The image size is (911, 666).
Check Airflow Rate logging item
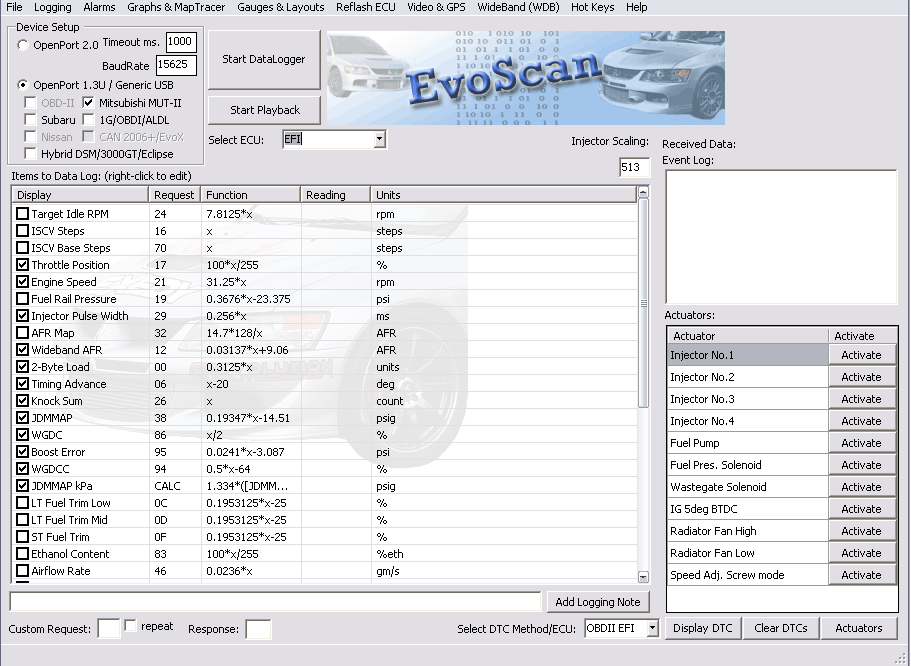tap(23, 571)
